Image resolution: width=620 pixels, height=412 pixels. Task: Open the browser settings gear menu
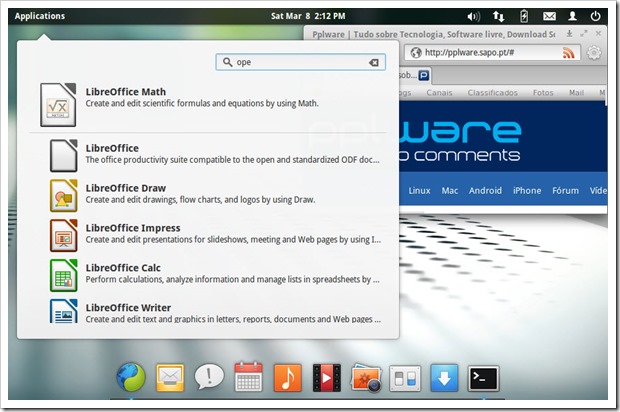click(594, 53)
